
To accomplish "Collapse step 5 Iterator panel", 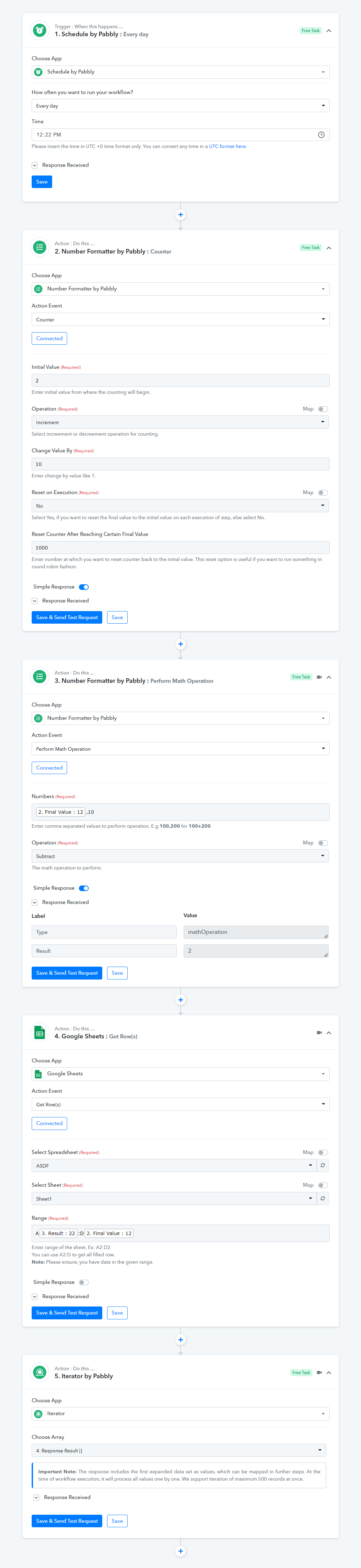I will [329, 1373].
